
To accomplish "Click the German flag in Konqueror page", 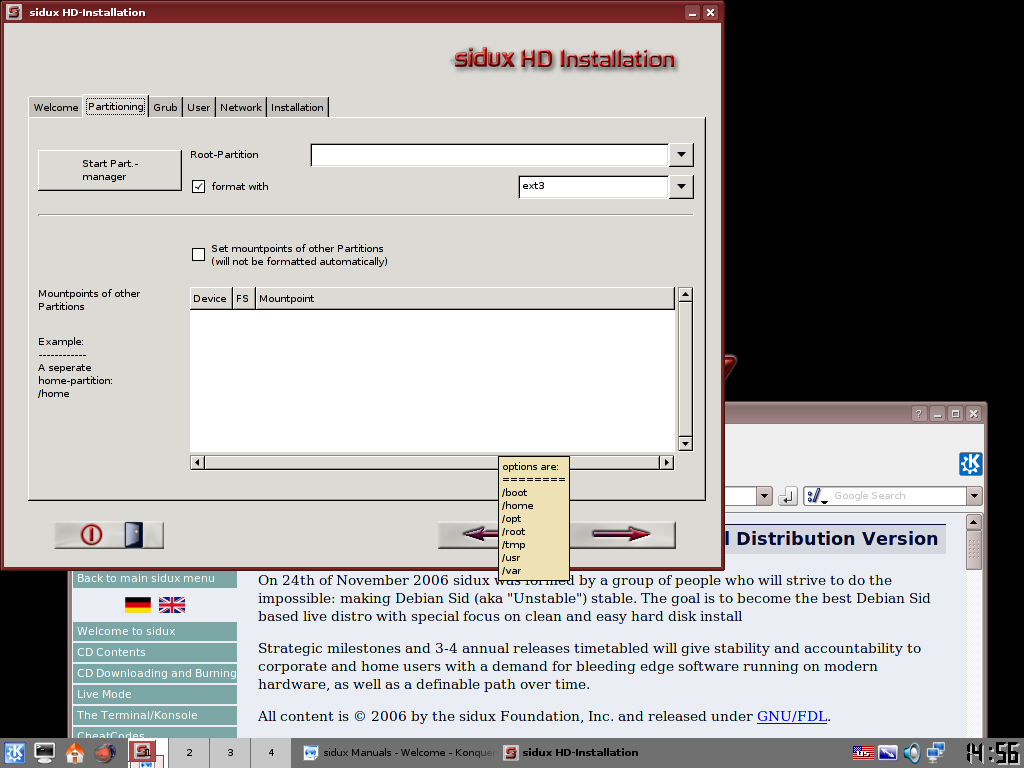I will click(x=138, y=605).
